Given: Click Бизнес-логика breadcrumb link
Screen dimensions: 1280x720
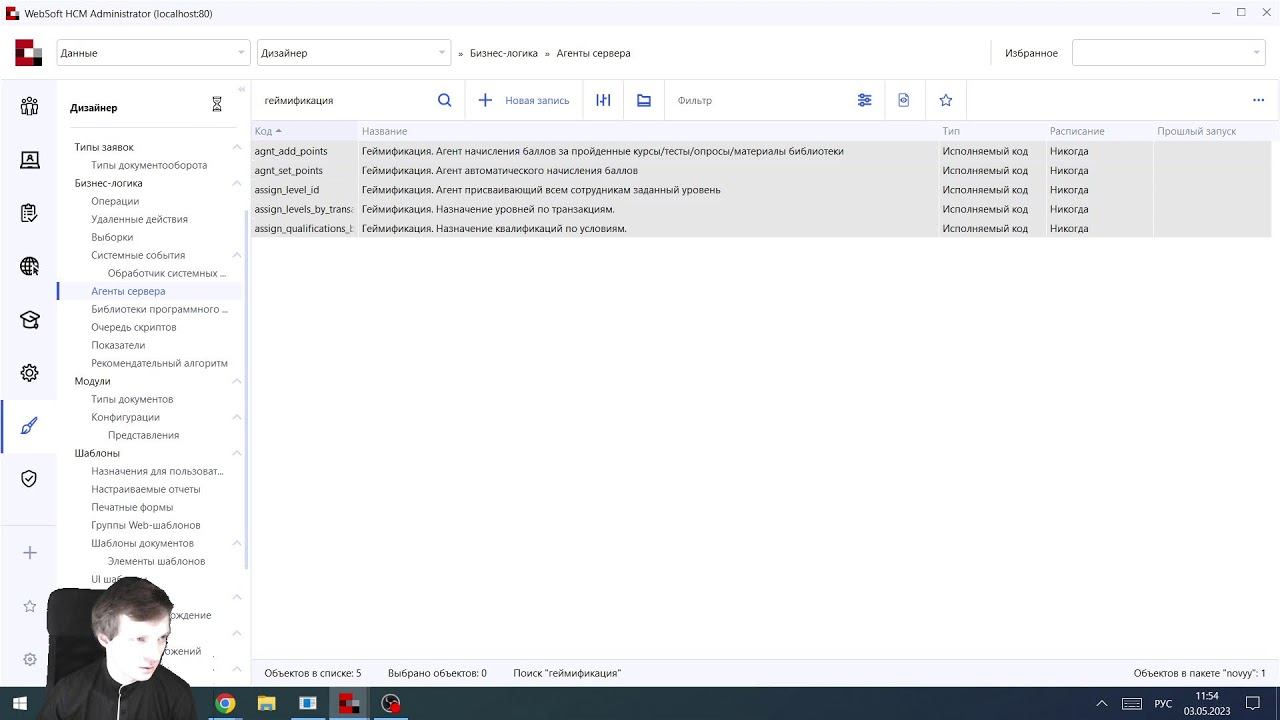Looking at the screenshot, I should pos(504,53).
